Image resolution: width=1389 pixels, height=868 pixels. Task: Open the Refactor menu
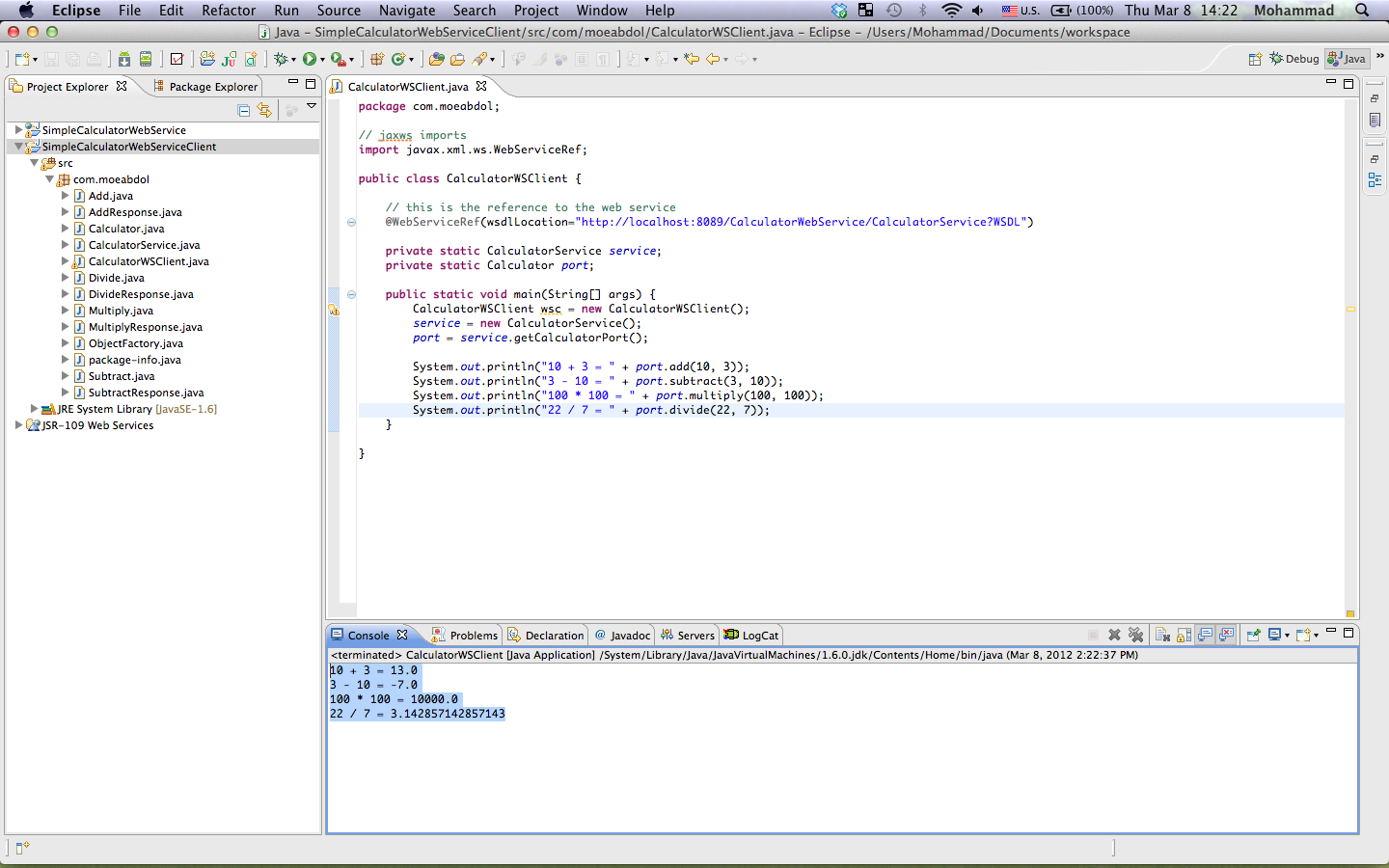tap(229, 11)
